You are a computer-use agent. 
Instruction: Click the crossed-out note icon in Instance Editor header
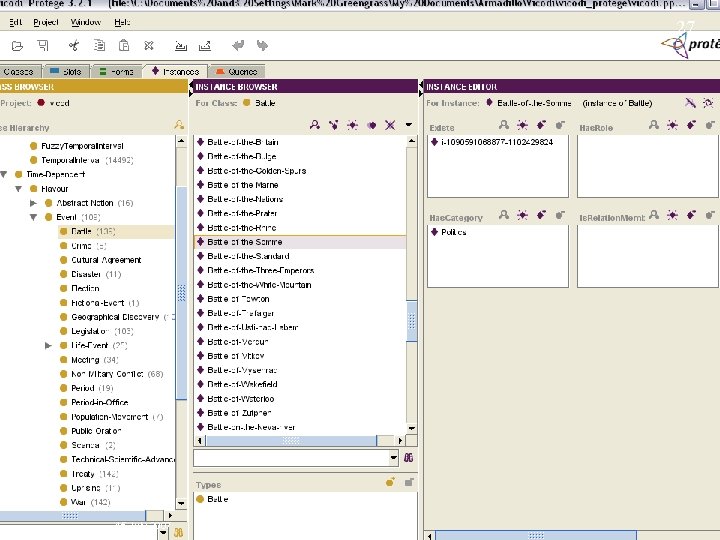point(690,103)
